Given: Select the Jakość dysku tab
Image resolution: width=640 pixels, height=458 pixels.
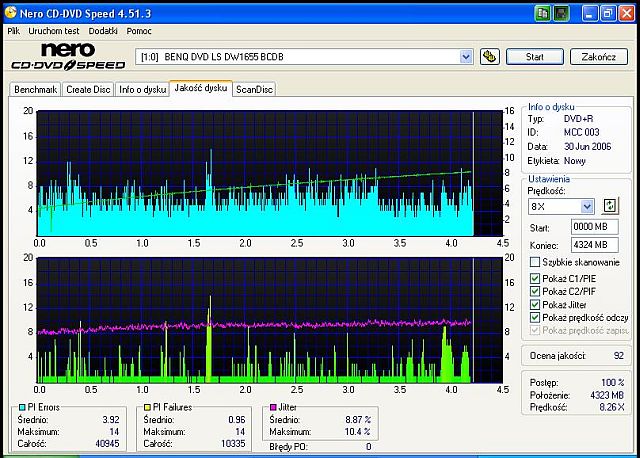Looking at the screenshot, I should tap(200, 88).
